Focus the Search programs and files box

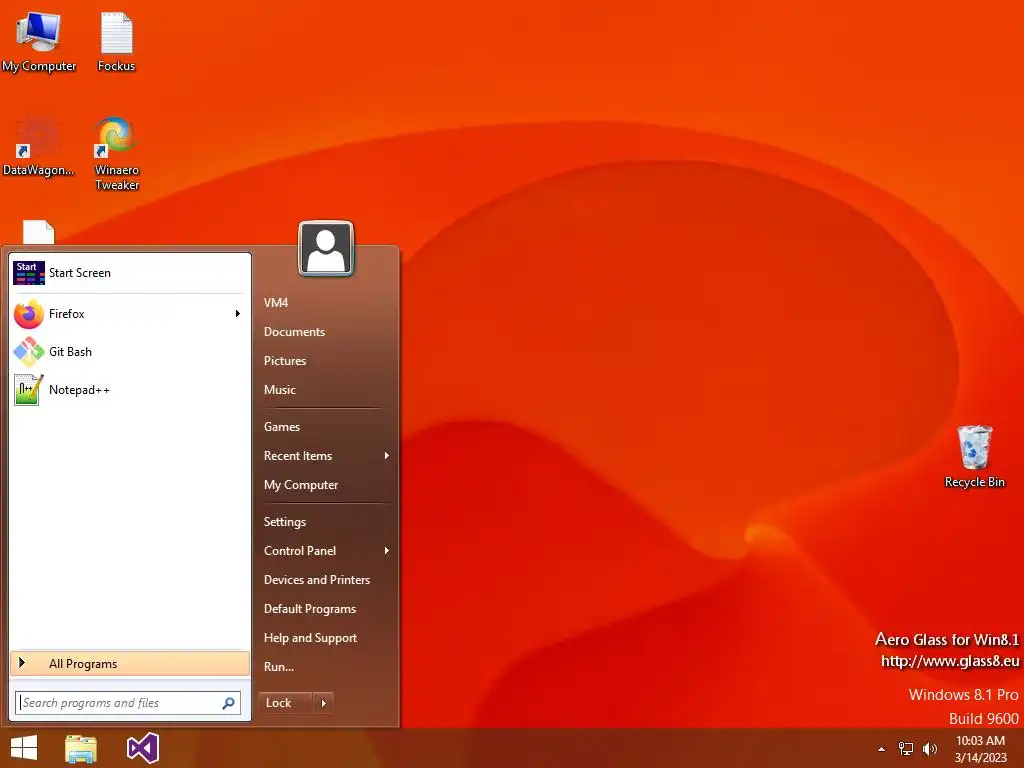(128, 703)
